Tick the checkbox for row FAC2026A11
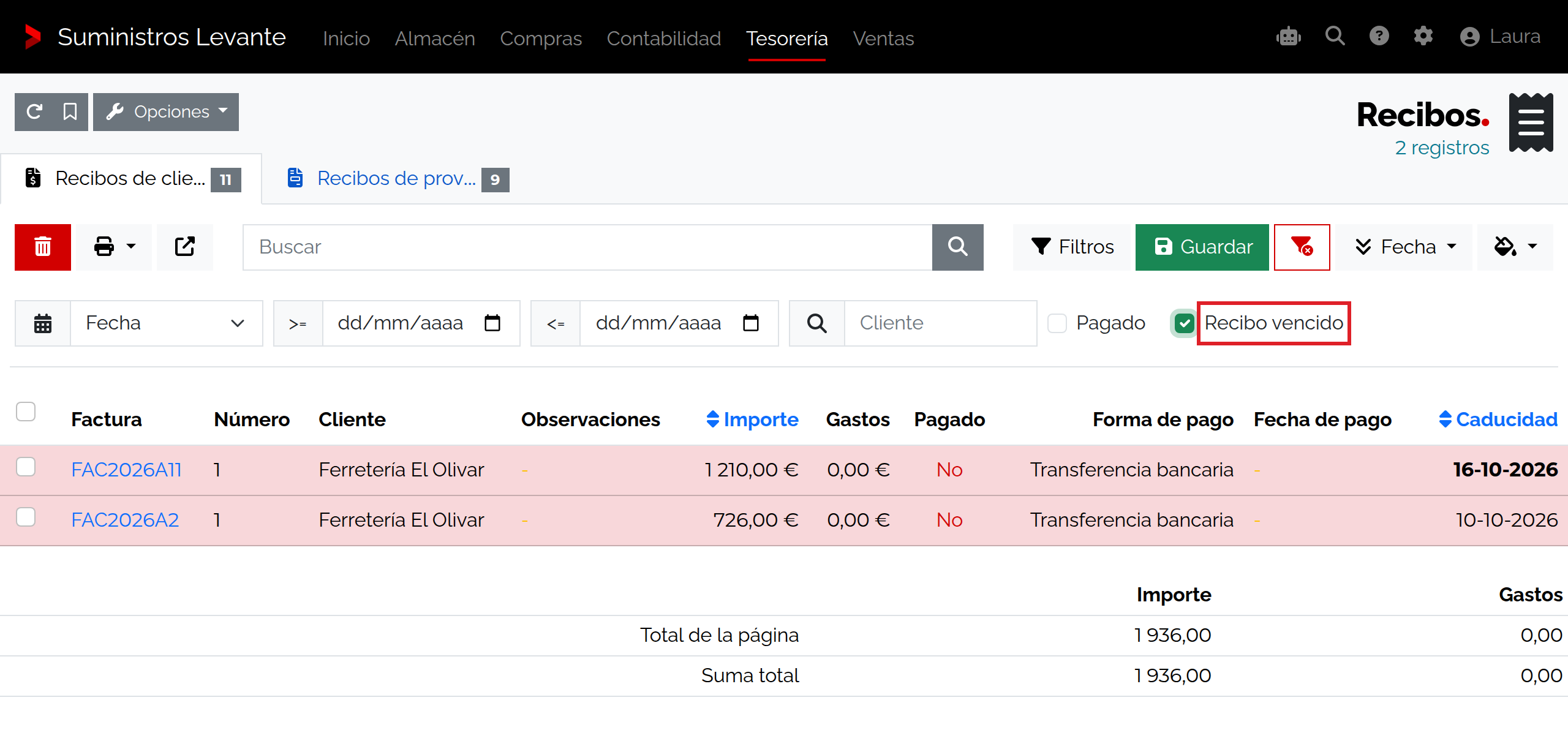Screen dimensions: 1568x741 [26, 467]
